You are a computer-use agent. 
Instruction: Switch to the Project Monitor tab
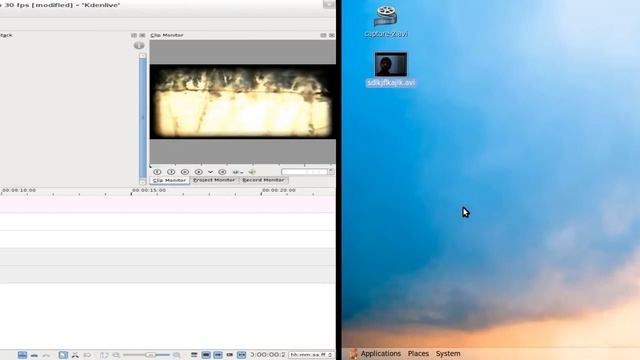(214, 180)
